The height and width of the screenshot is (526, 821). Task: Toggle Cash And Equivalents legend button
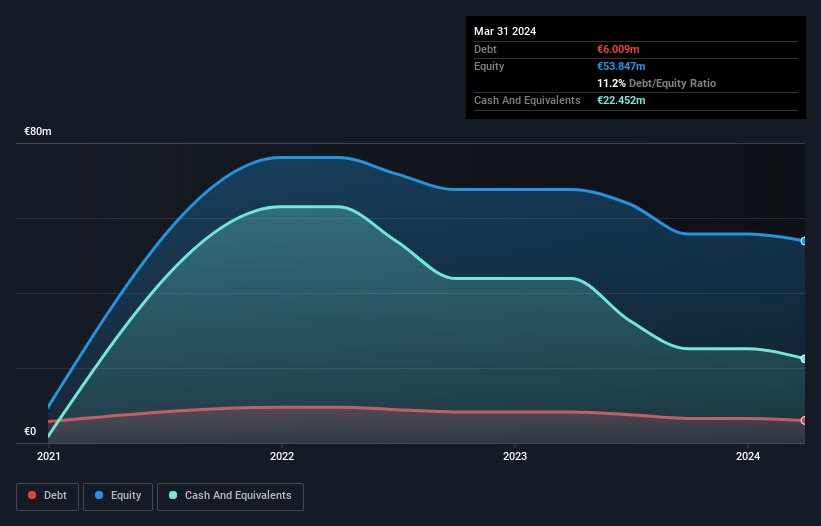tap(230, 496)
